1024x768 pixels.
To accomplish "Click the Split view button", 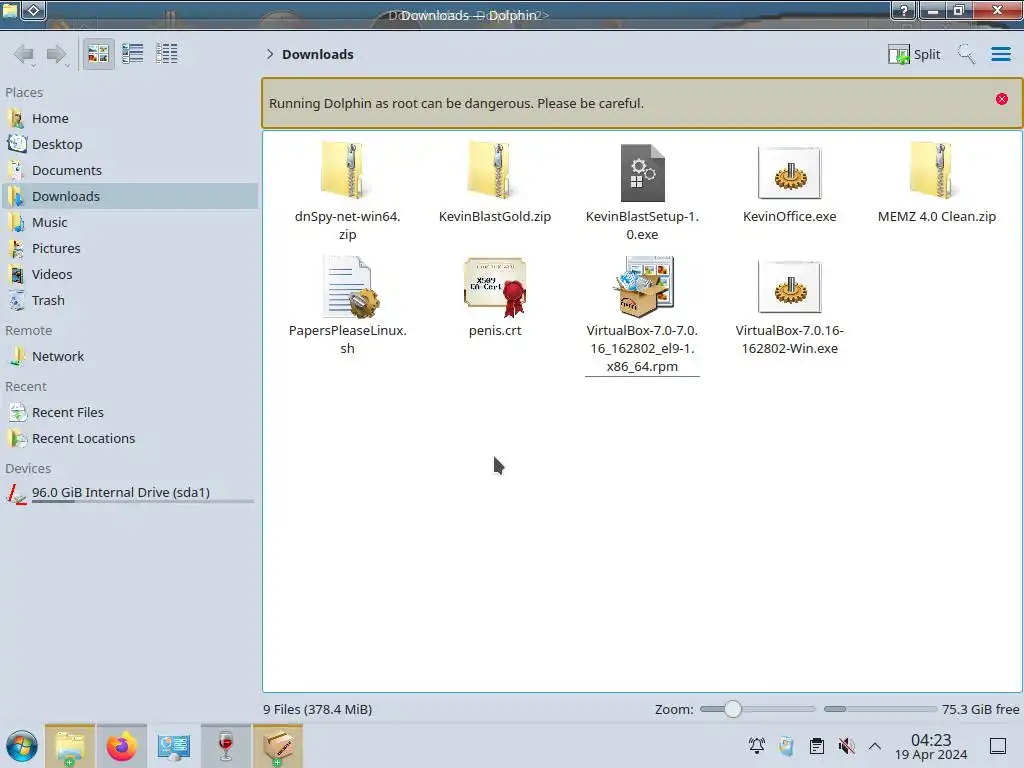I will point(914,54).
